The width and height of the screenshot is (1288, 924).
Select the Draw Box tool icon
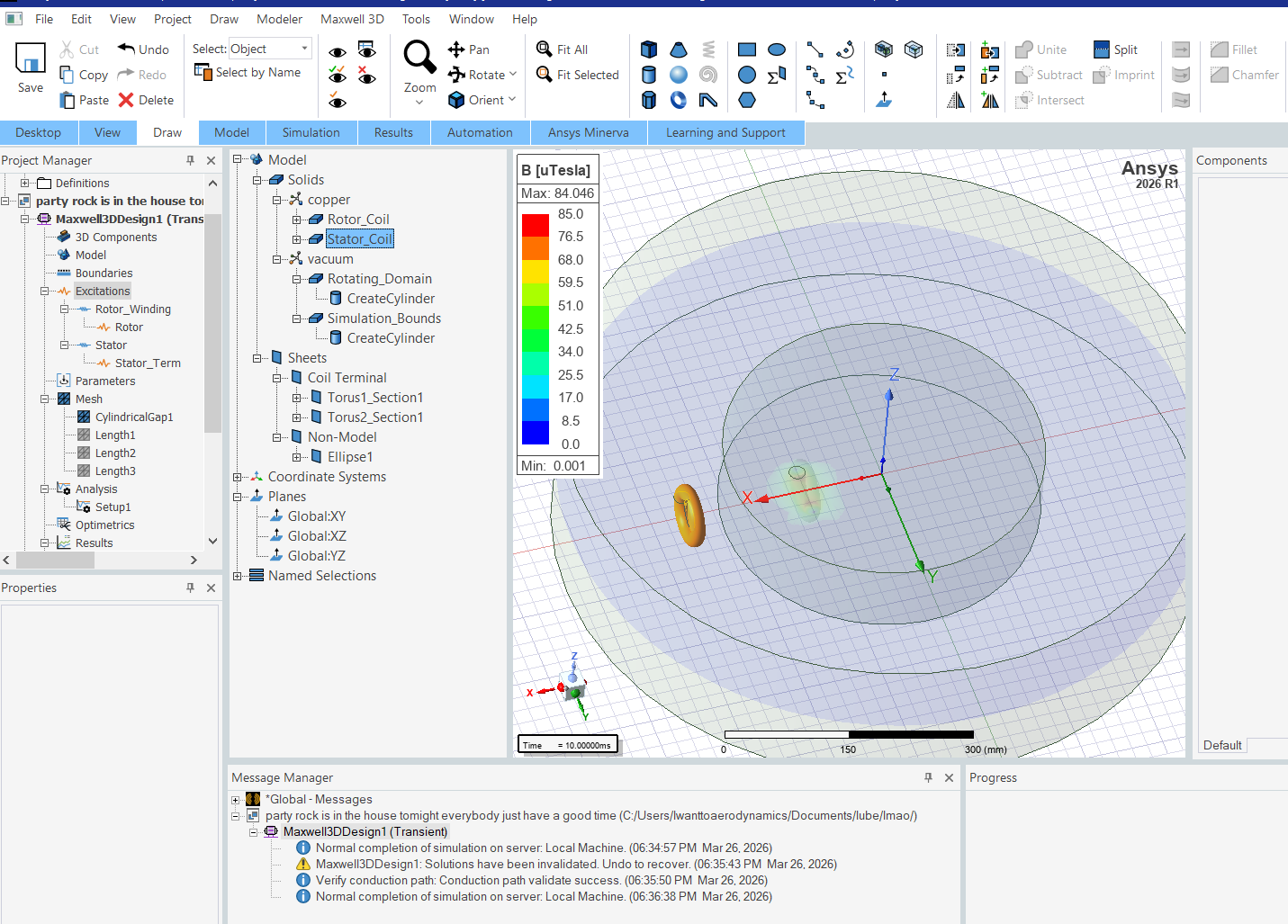click(648, 49)
